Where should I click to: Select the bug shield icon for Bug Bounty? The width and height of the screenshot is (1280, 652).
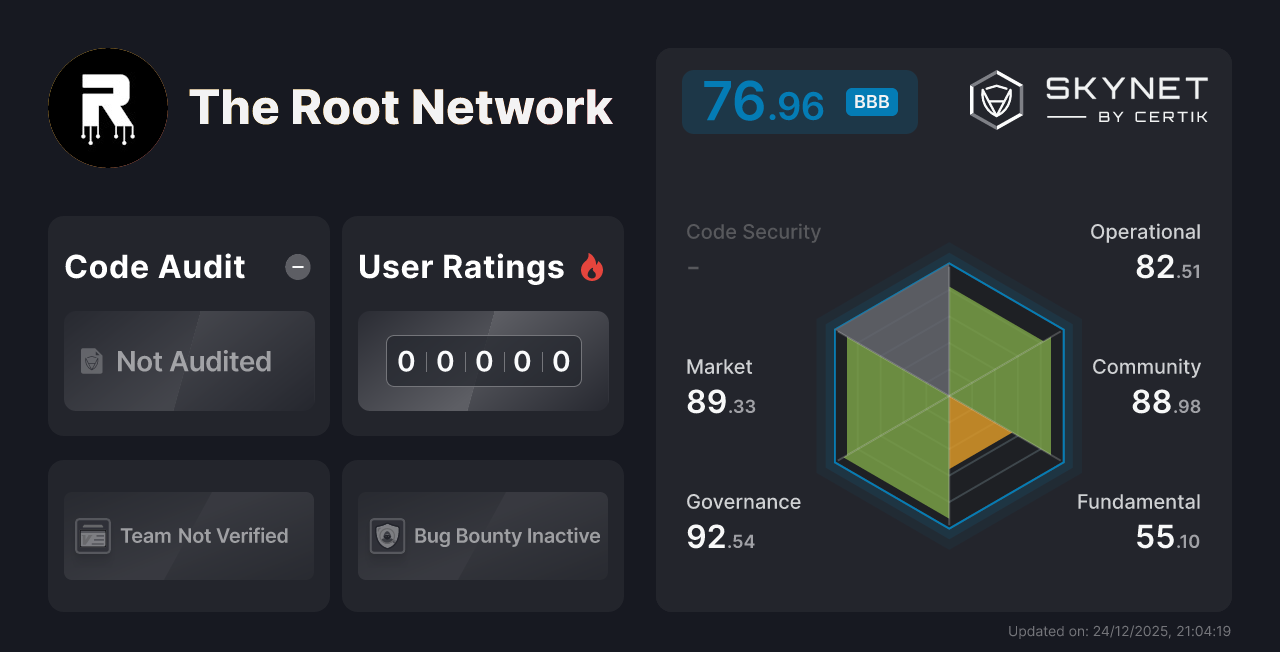click(x=388, y=536)
